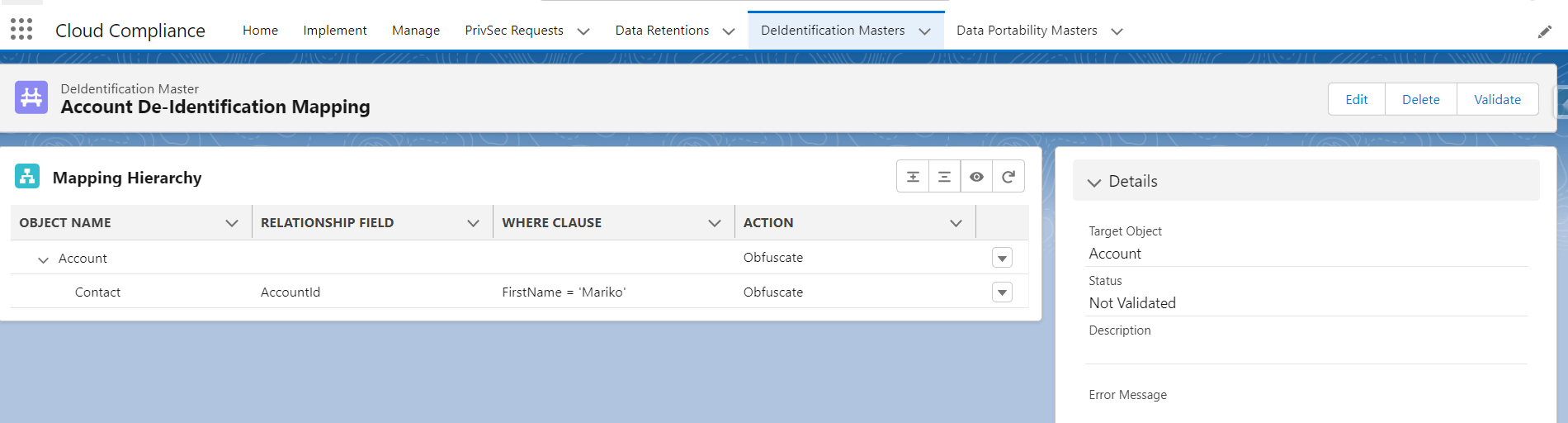1568x423 pixels.
Task: Open row actions menu for Account
Action: coord(1002,259)
